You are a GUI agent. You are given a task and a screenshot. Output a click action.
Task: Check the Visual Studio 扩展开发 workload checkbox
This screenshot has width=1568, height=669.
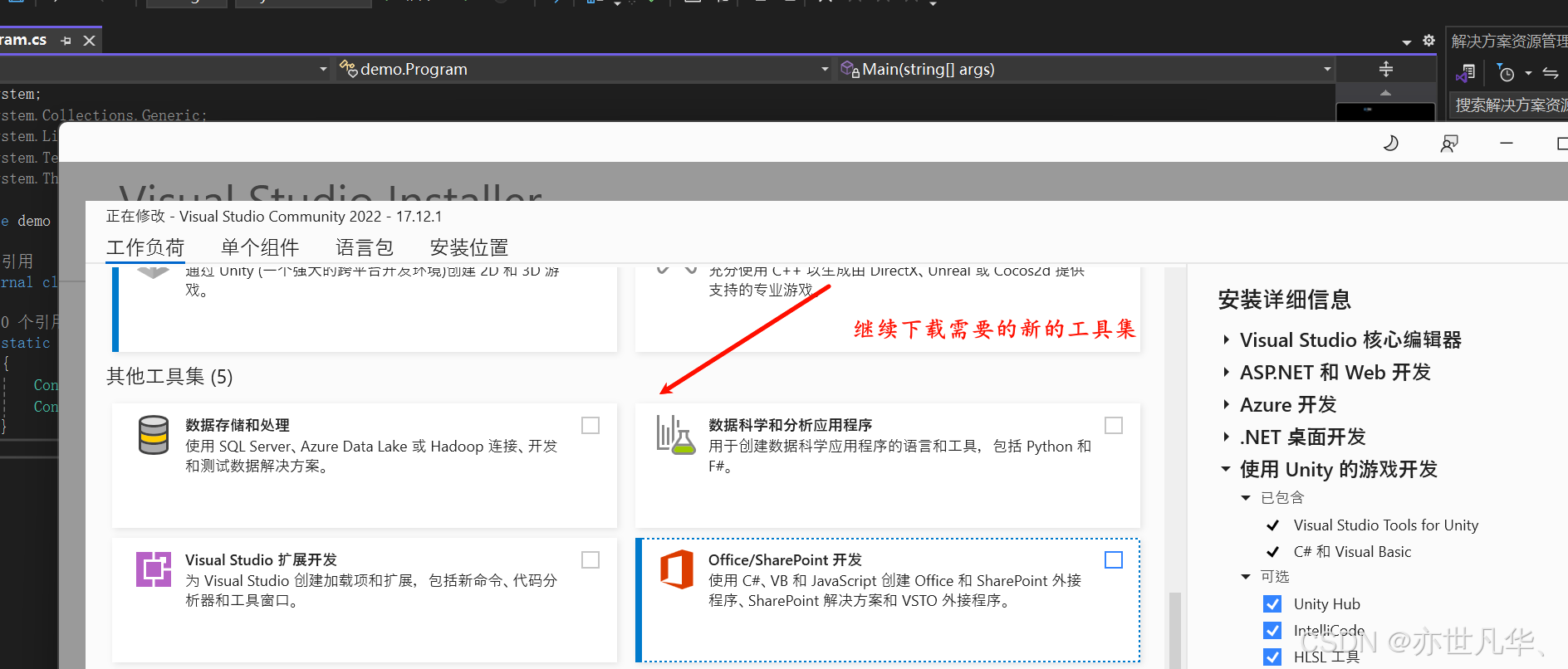coord(590,560)
